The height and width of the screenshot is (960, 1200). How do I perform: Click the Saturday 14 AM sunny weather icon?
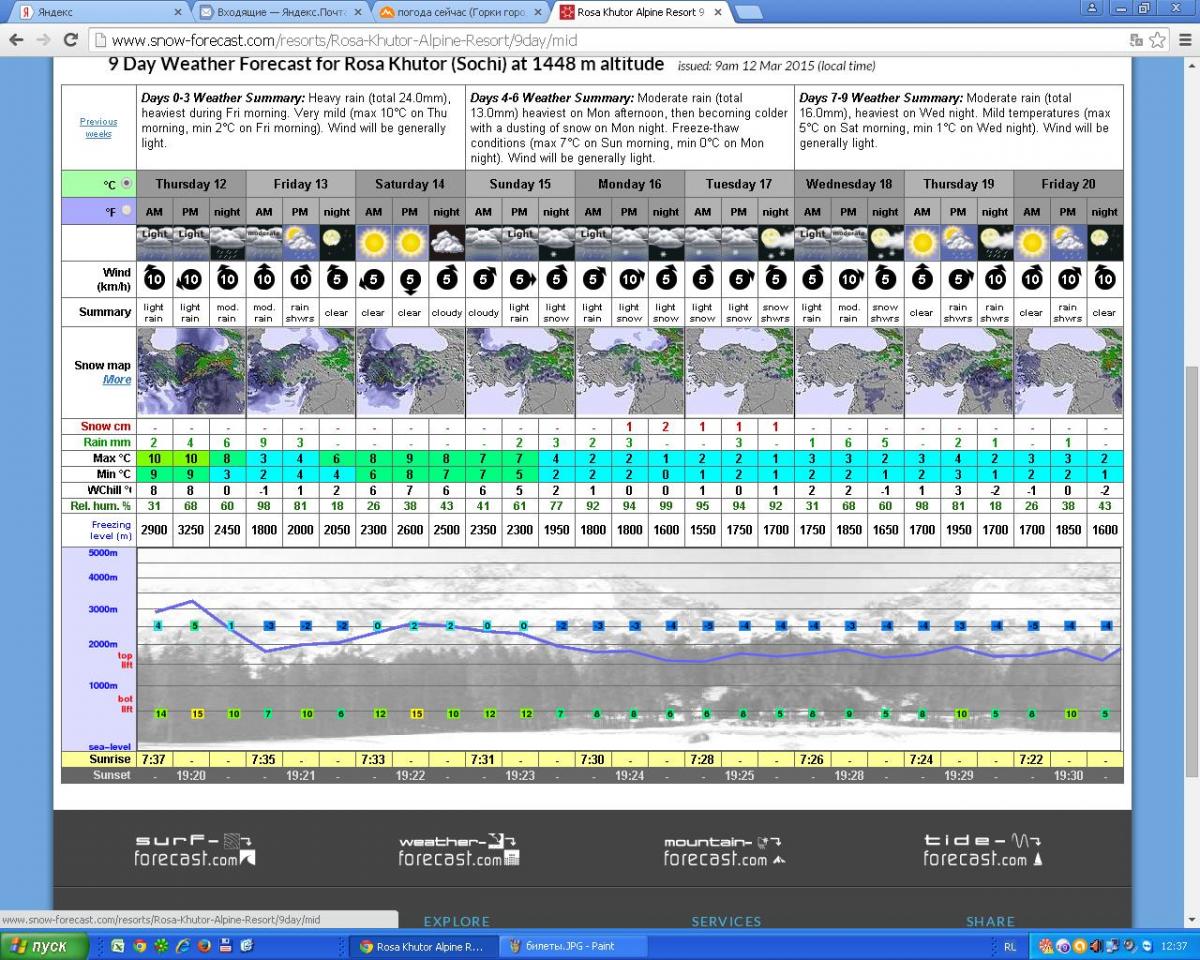coord(373,243)
